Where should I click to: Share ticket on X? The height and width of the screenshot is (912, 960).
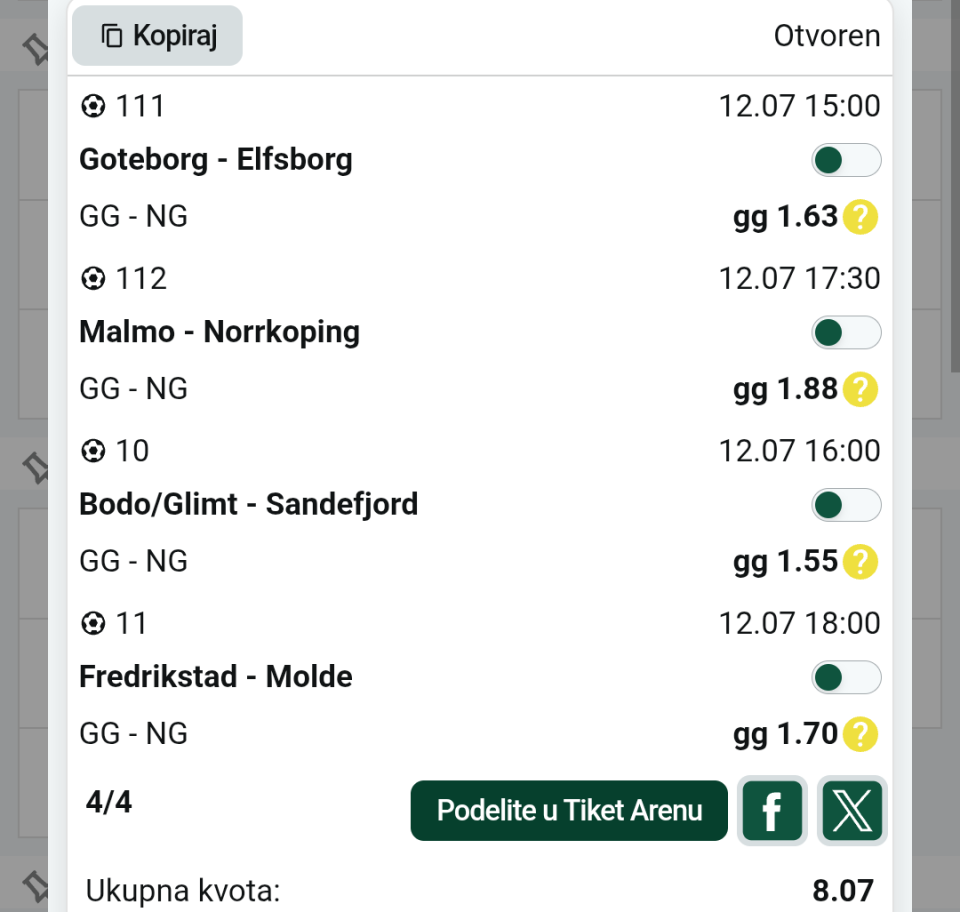pyautogui.click(x=852, y=810)
